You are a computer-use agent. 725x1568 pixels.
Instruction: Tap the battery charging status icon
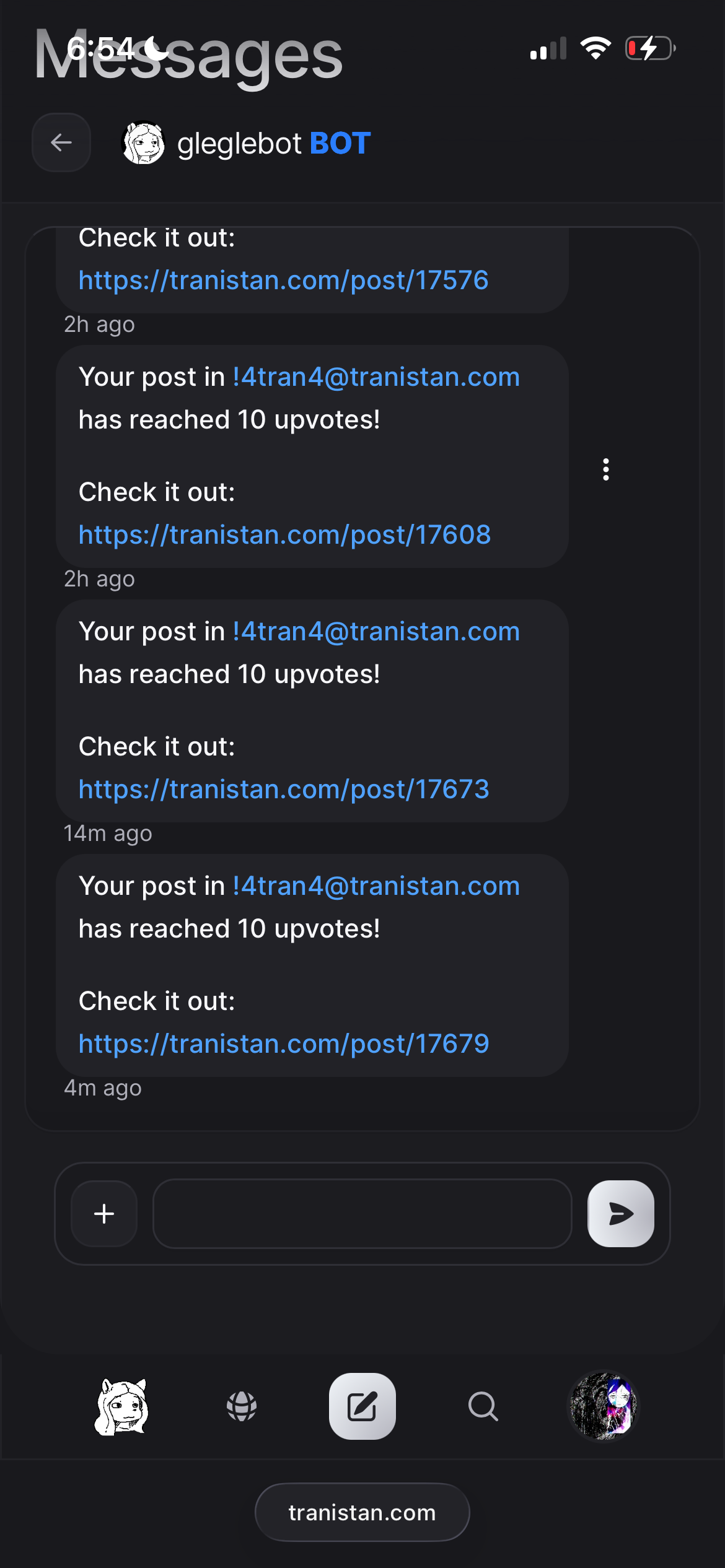(x=649, y=48)
